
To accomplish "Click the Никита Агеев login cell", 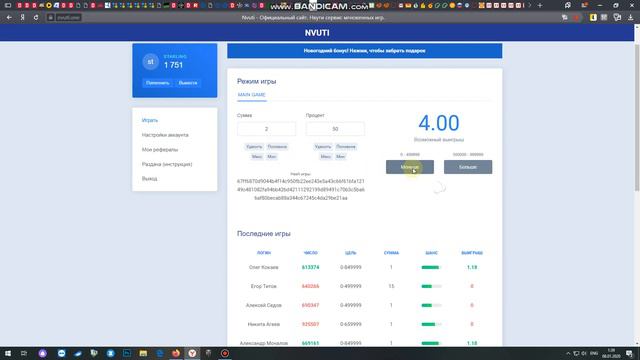I will [x=264, y=324].
